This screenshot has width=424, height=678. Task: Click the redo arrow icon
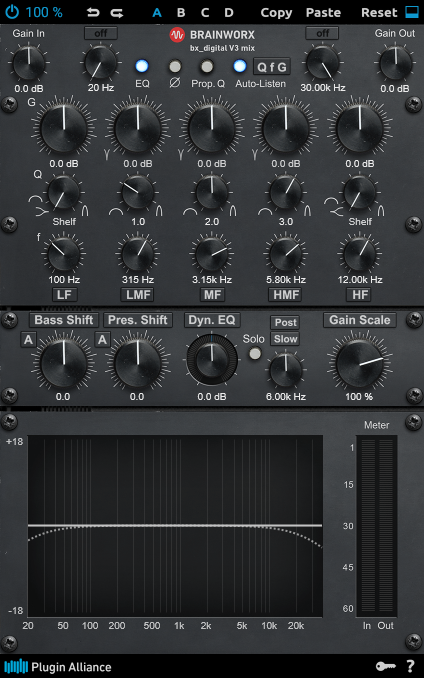pyautogui.click(x=117, y=13)
